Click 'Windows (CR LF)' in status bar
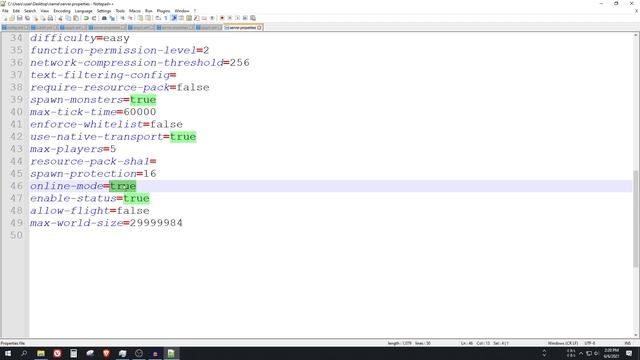 tap(562, 343)
